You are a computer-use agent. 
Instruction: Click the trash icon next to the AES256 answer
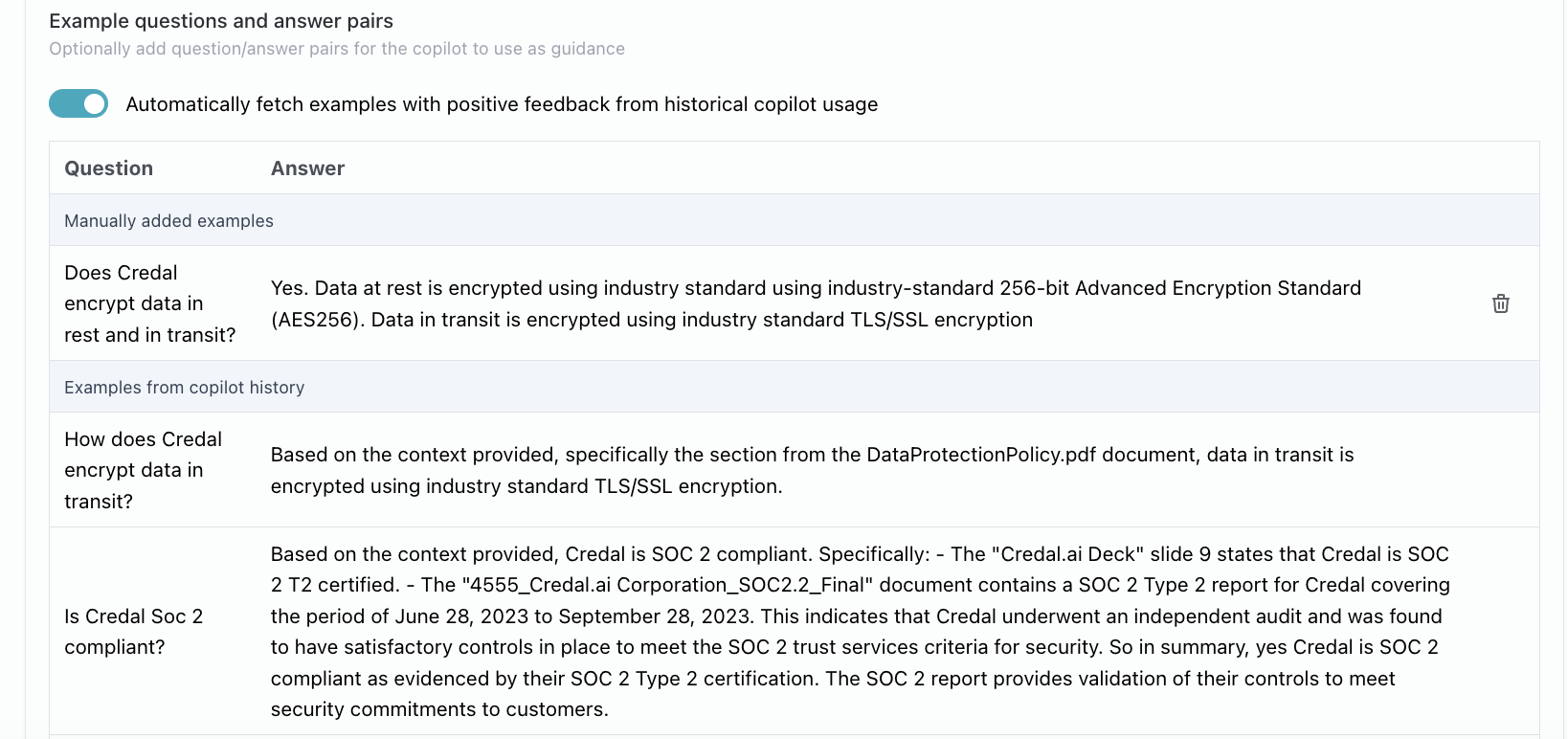click(1500, 303)
